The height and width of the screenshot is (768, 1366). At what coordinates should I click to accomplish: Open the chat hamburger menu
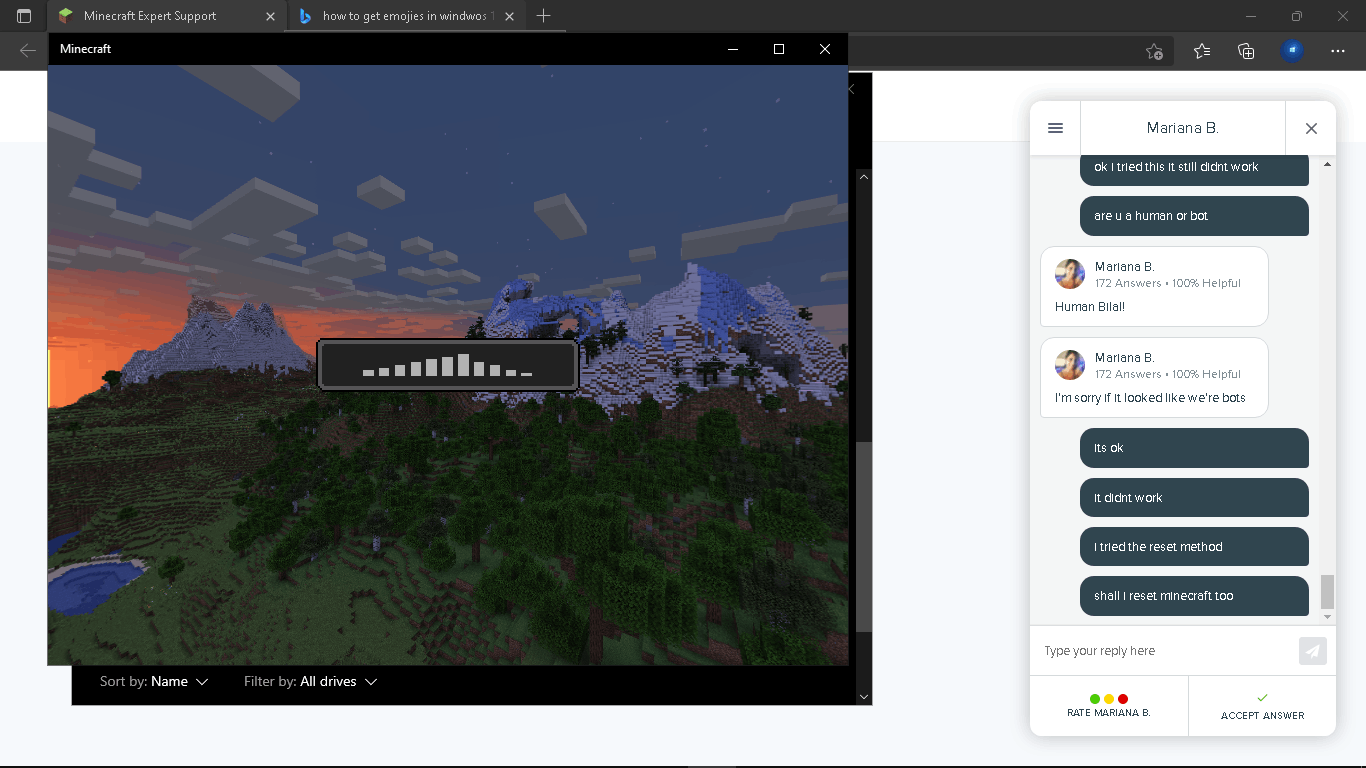point(1055,128)
